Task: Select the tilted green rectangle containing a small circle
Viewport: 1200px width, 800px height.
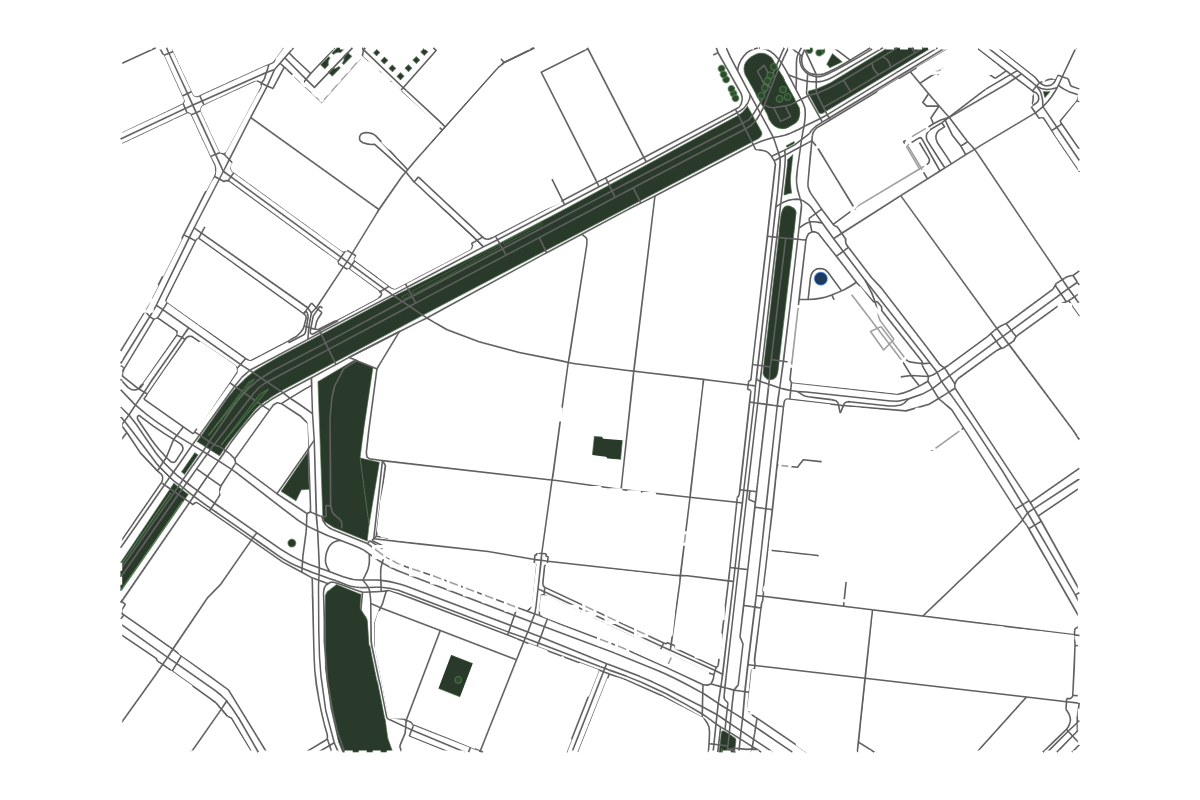Action: [457, 676]
